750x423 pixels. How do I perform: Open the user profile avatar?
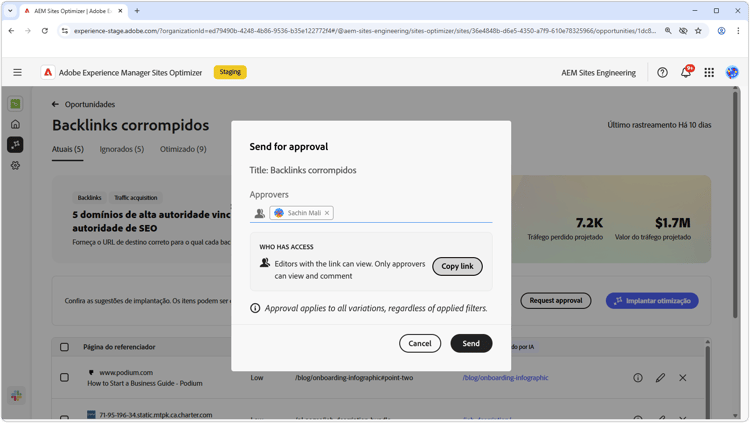[732, 72]
